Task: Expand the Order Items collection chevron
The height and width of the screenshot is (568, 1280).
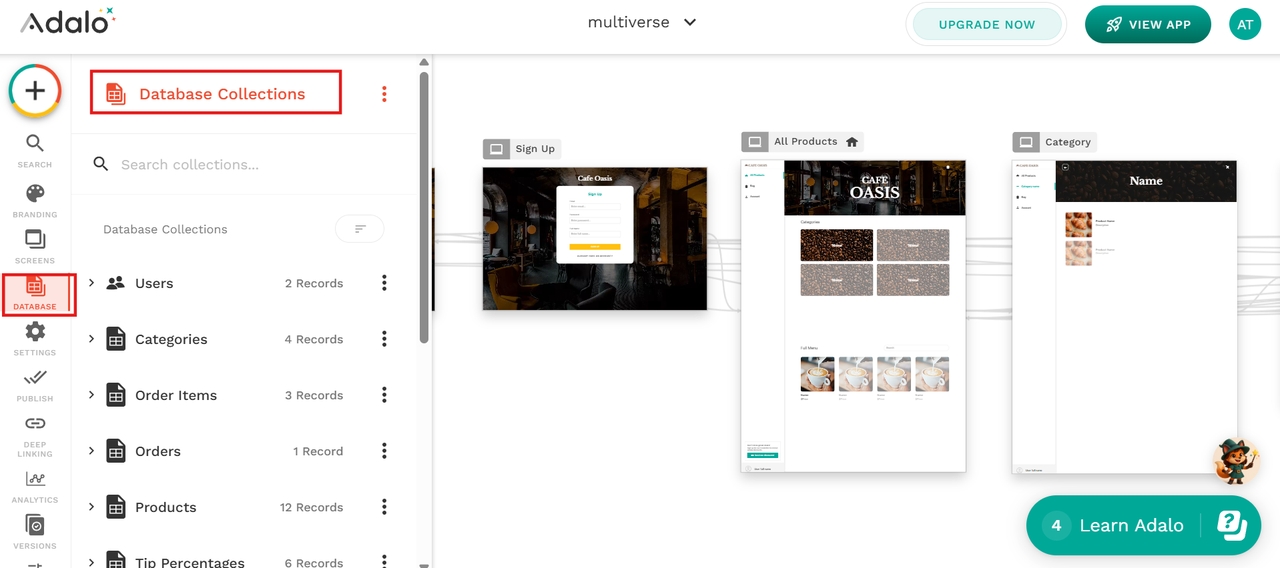Action: (x=91, y=395)
